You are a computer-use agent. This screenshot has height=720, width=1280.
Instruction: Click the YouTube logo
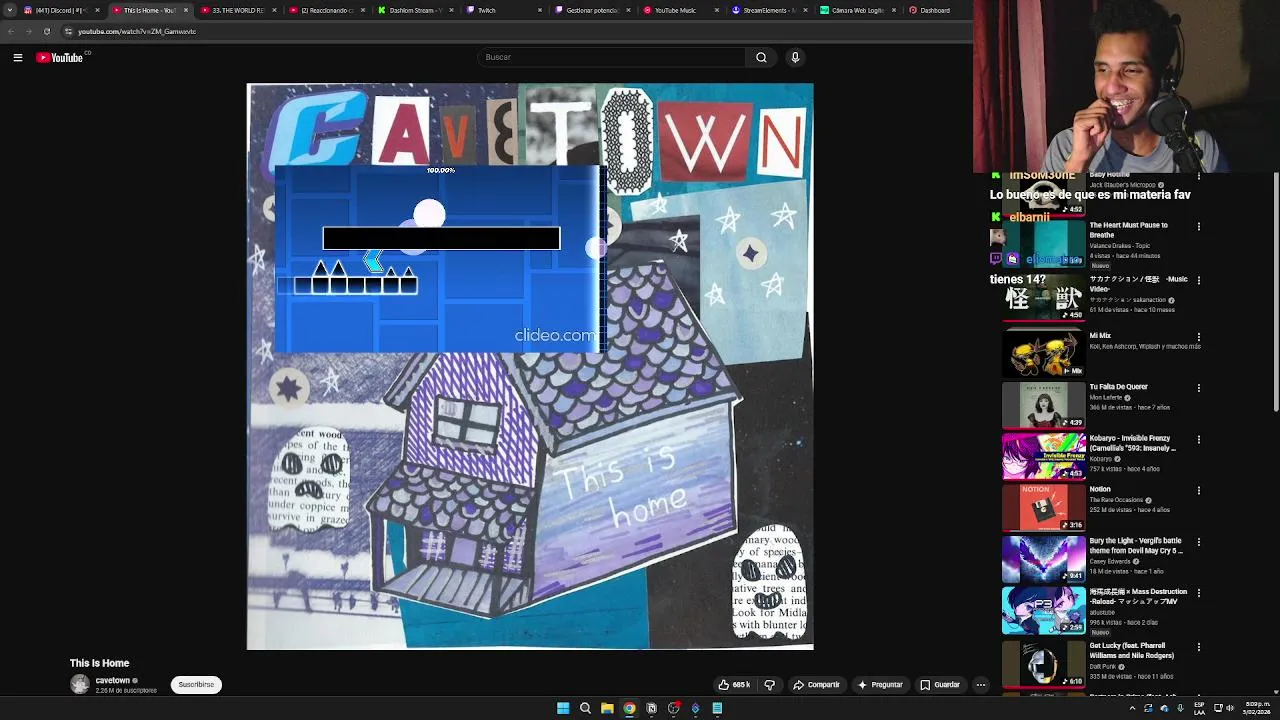pyautogui.click(x=60, y=58)
